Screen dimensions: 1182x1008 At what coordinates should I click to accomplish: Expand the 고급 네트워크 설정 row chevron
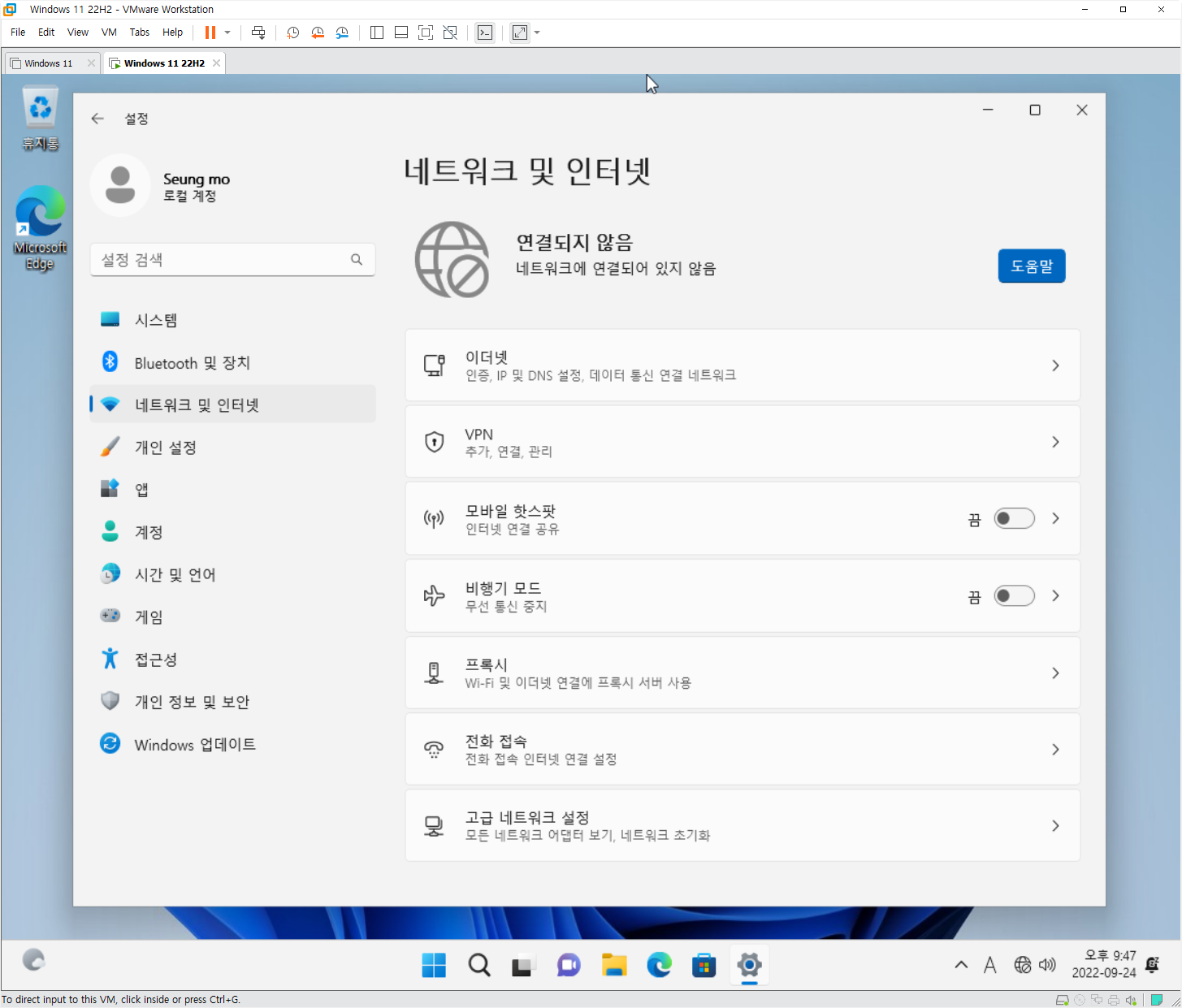[1055, 825]
